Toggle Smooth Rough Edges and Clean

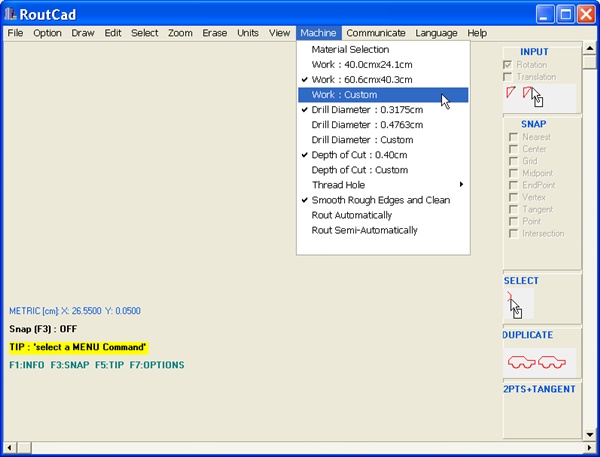pos(383,200)
